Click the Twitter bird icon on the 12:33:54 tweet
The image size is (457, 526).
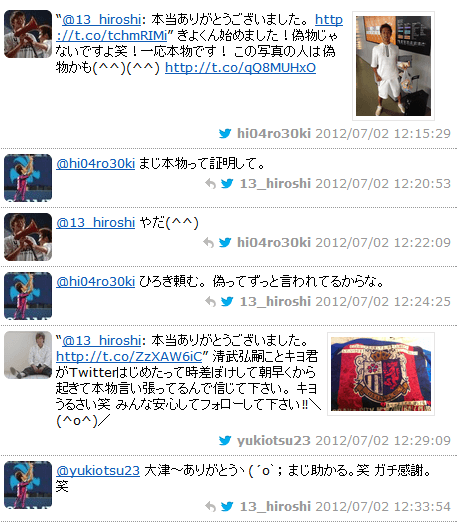point(227,506)
